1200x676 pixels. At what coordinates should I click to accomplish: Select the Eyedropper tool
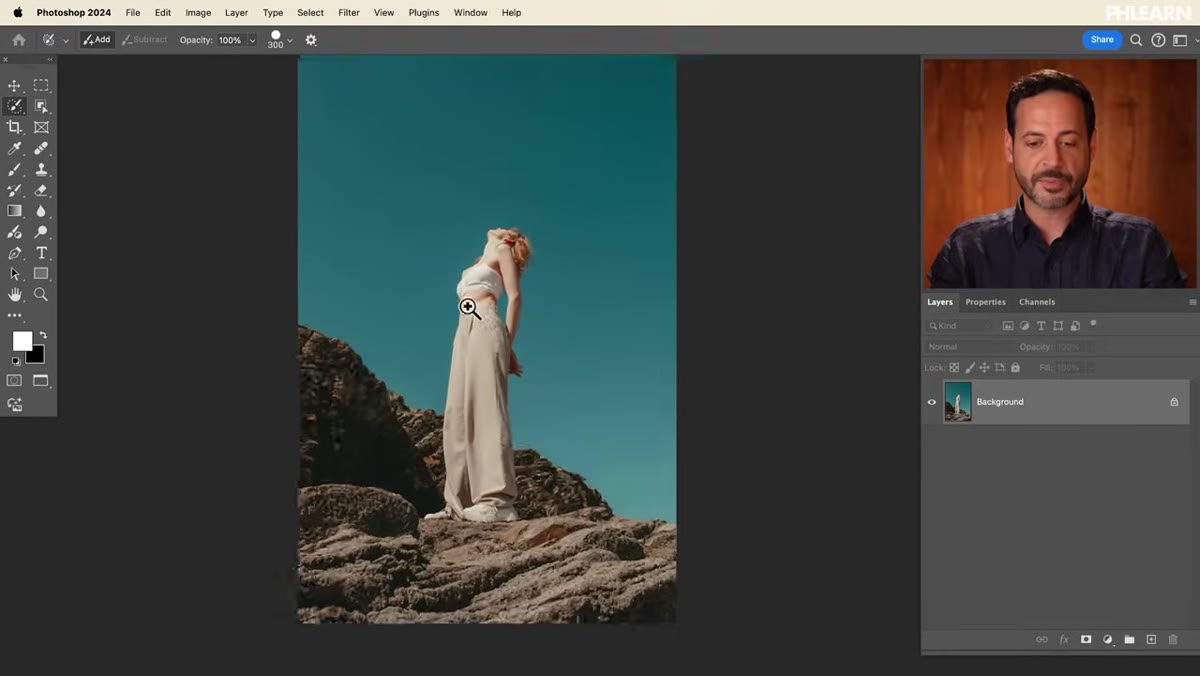point(14,148)
